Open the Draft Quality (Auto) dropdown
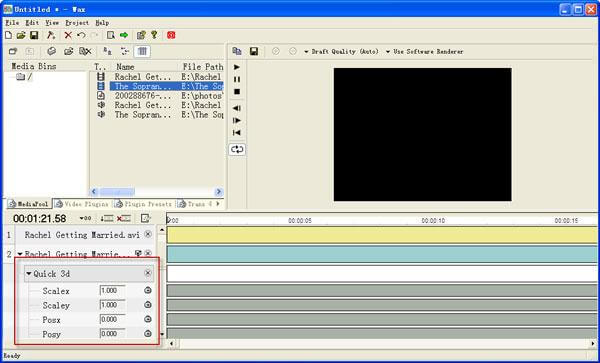The height and width of the screenshot is (363, 600). point(341,52)
